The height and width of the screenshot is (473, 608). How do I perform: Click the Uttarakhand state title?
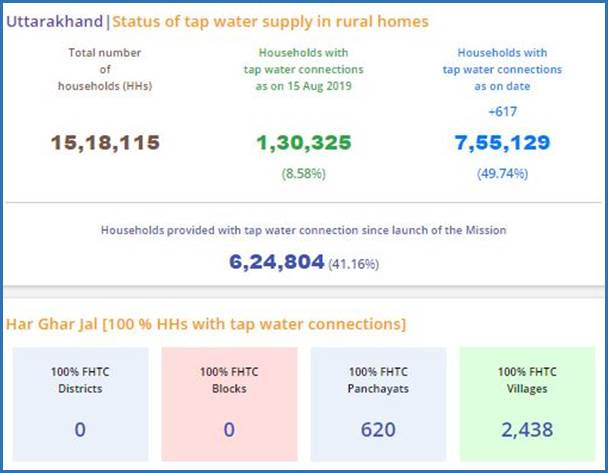click(56, 21)
